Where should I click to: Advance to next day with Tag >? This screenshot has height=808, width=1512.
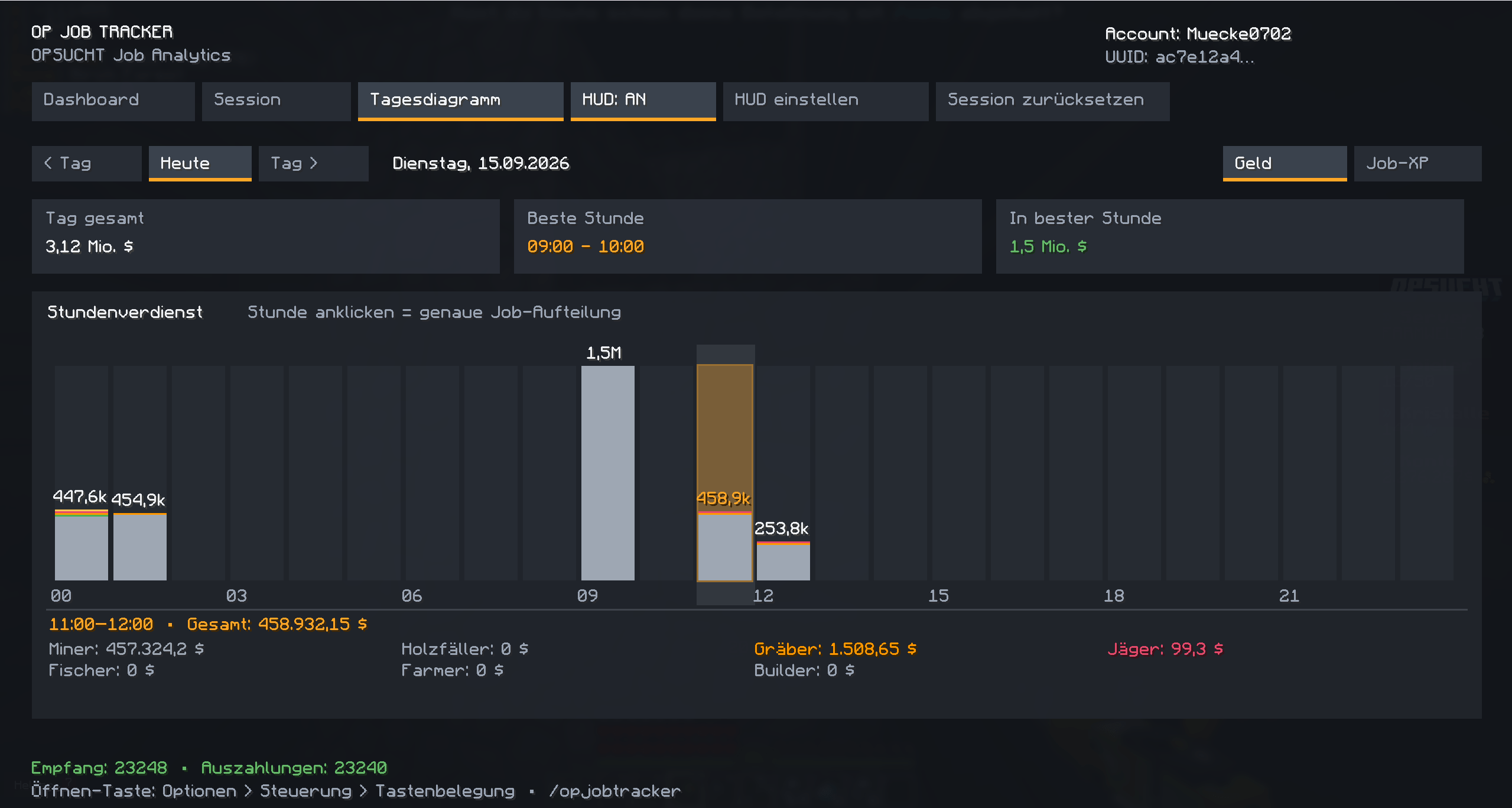[x=313, y=163]
